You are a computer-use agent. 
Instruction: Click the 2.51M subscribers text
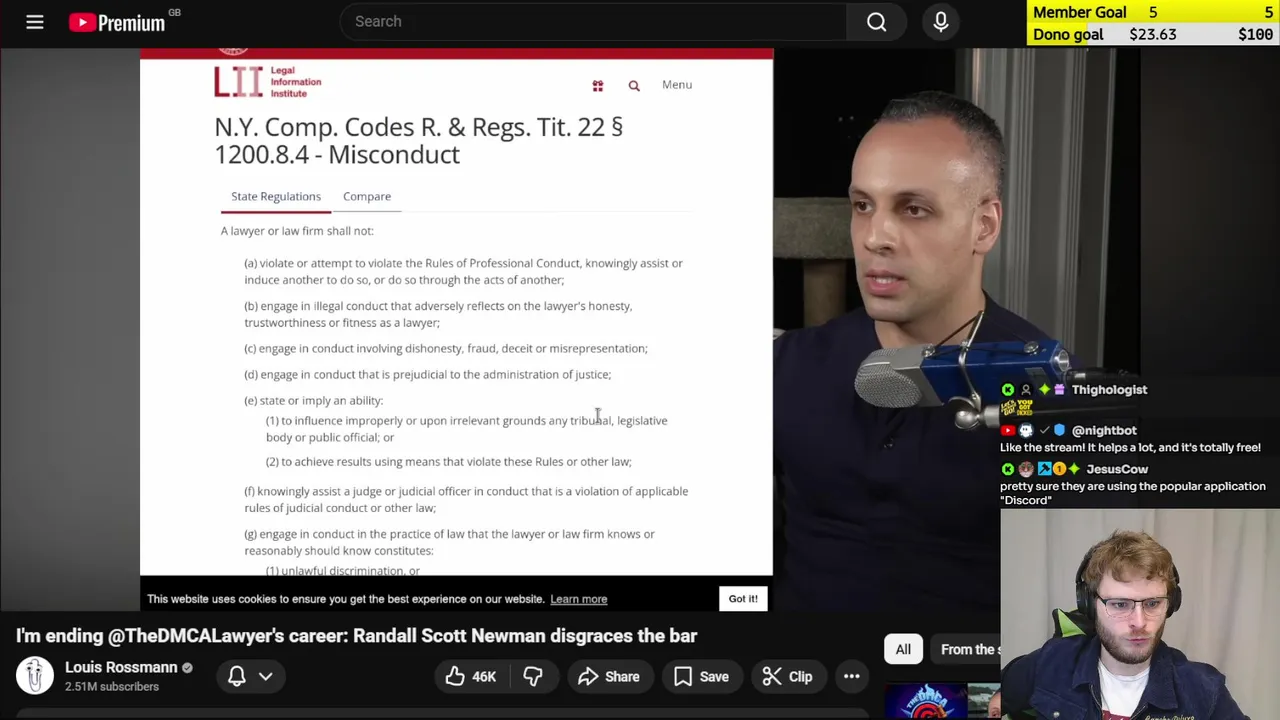[x=112, y=687]
